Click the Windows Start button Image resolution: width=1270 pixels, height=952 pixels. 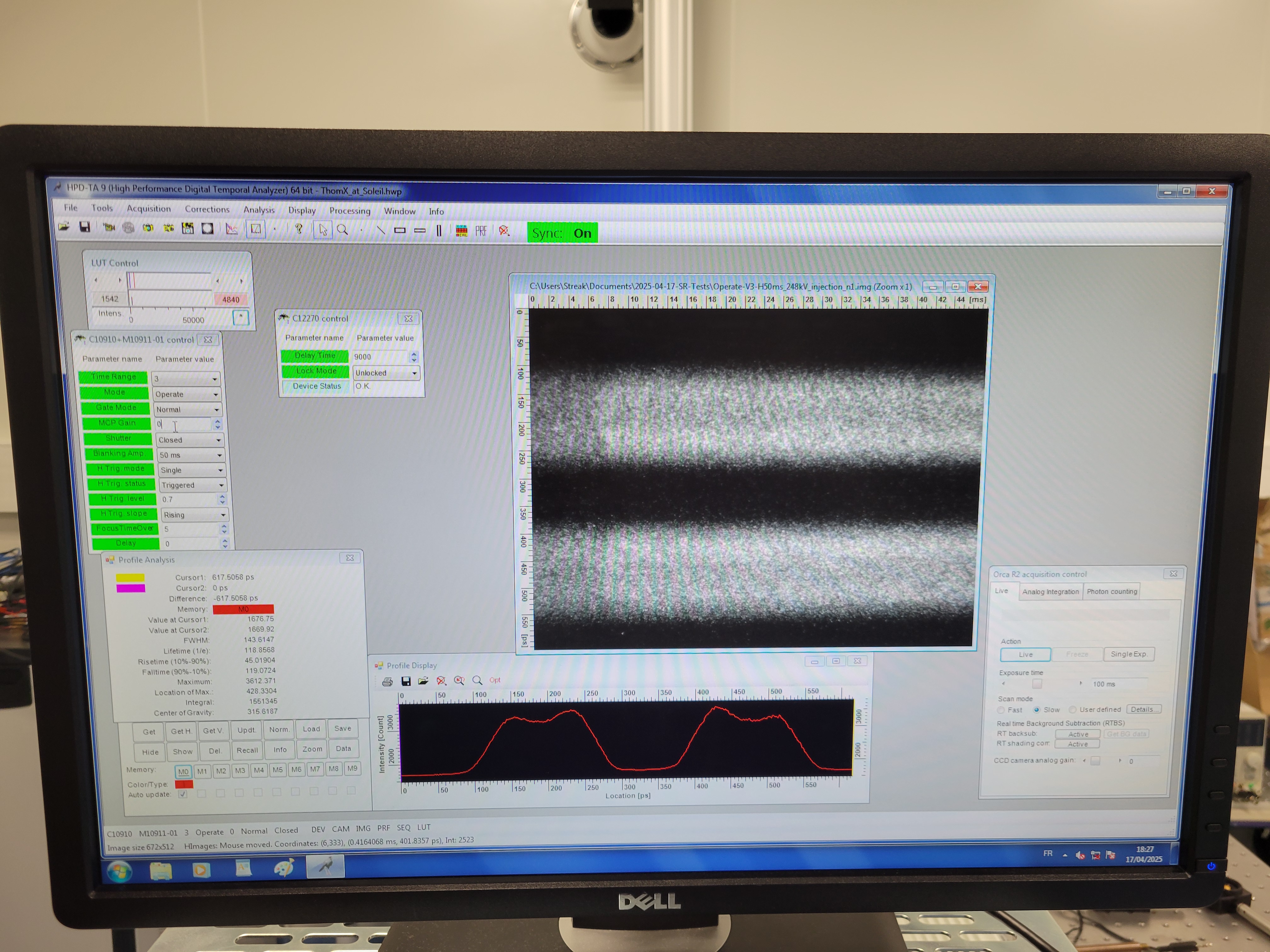coord(119,872)
